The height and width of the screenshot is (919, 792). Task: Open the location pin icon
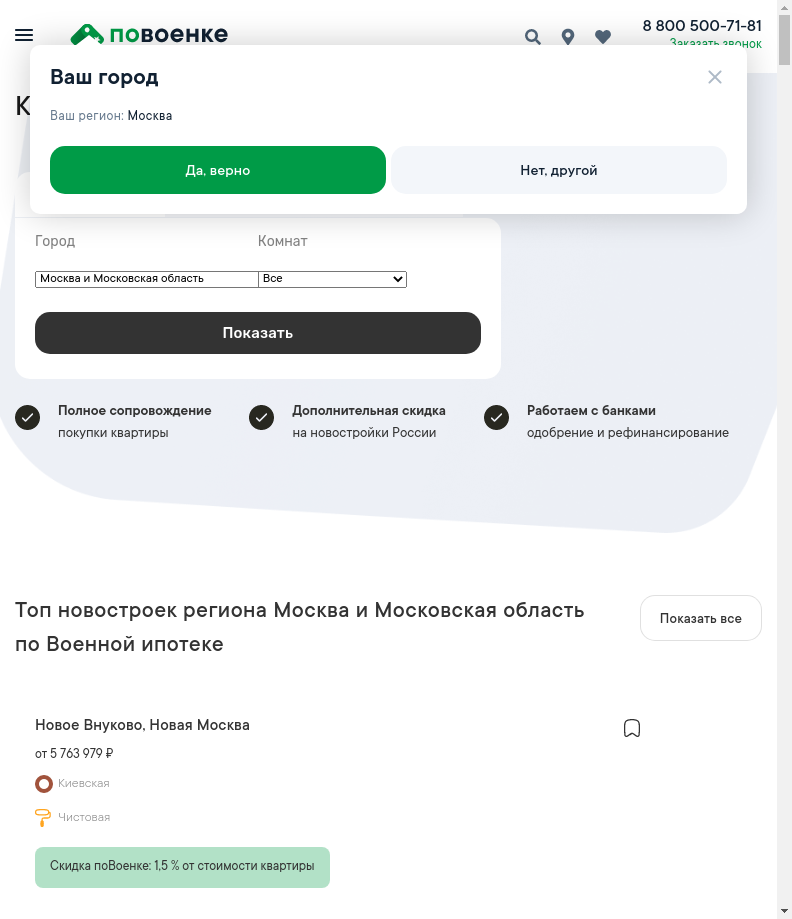pyautogui.click(x=568, y=37)
